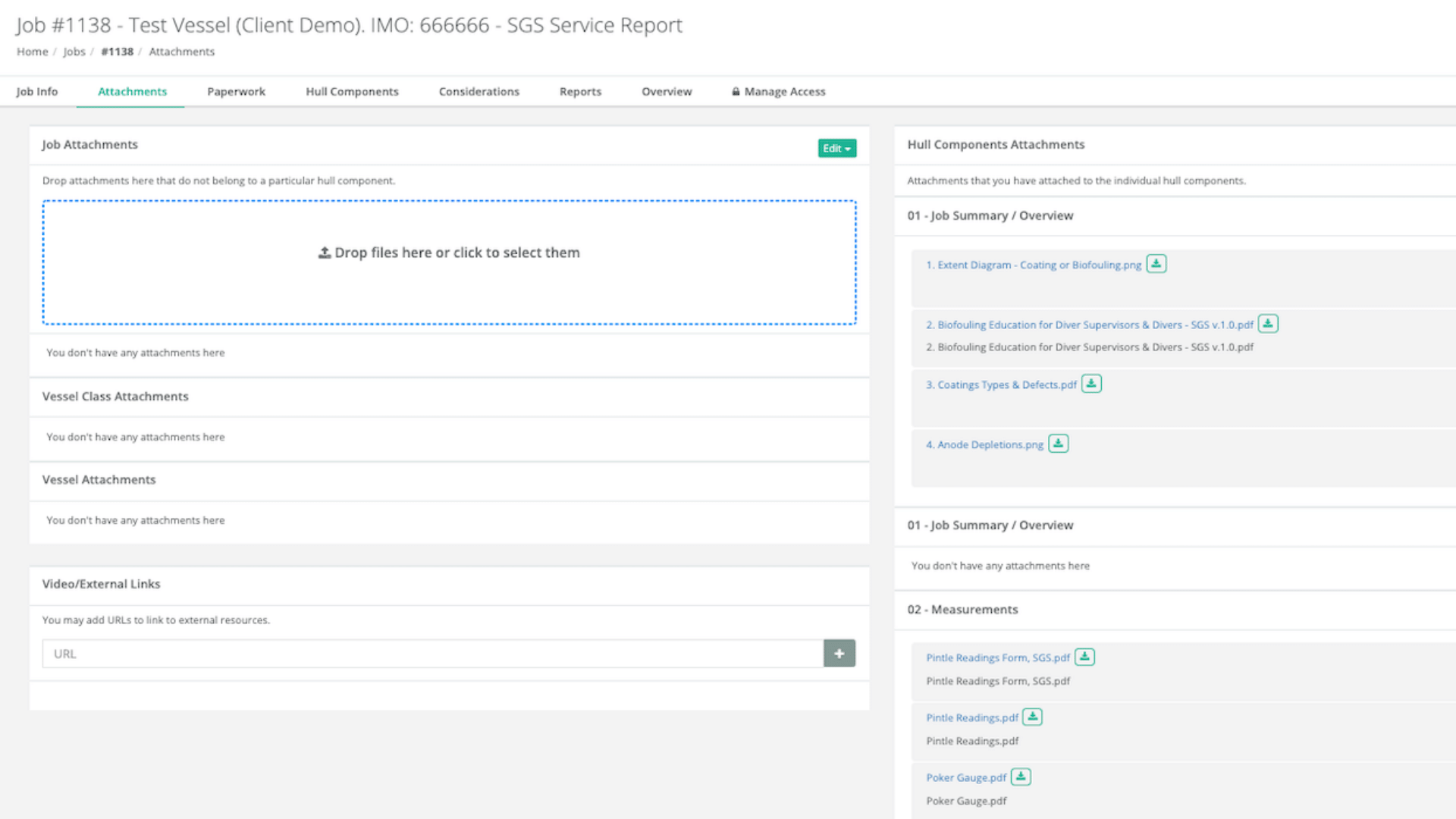Click the Jobs breadcrumb link
Image resolution: width=1456 pixels, height=819 pixels.
point(74,52)
